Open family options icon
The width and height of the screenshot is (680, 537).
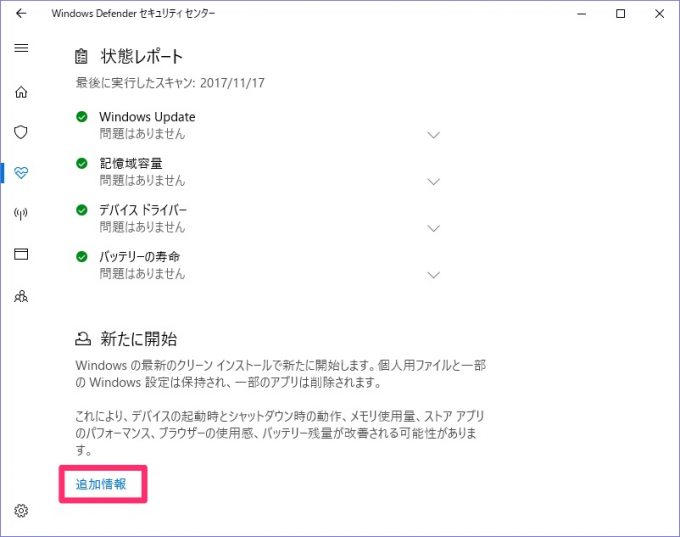(21, 297)
